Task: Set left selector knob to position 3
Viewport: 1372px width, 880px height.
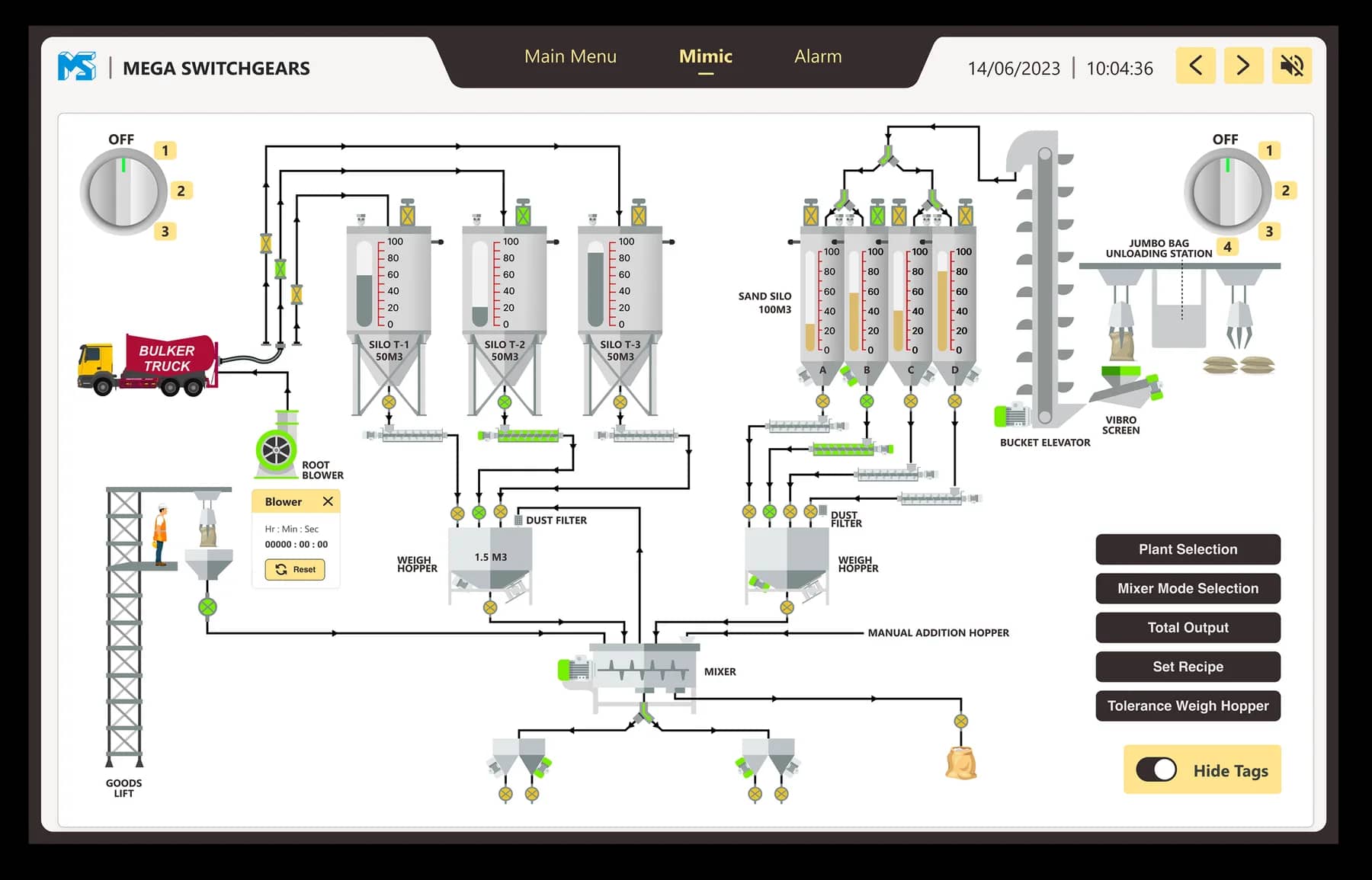Action: click(x=165, y=231)
